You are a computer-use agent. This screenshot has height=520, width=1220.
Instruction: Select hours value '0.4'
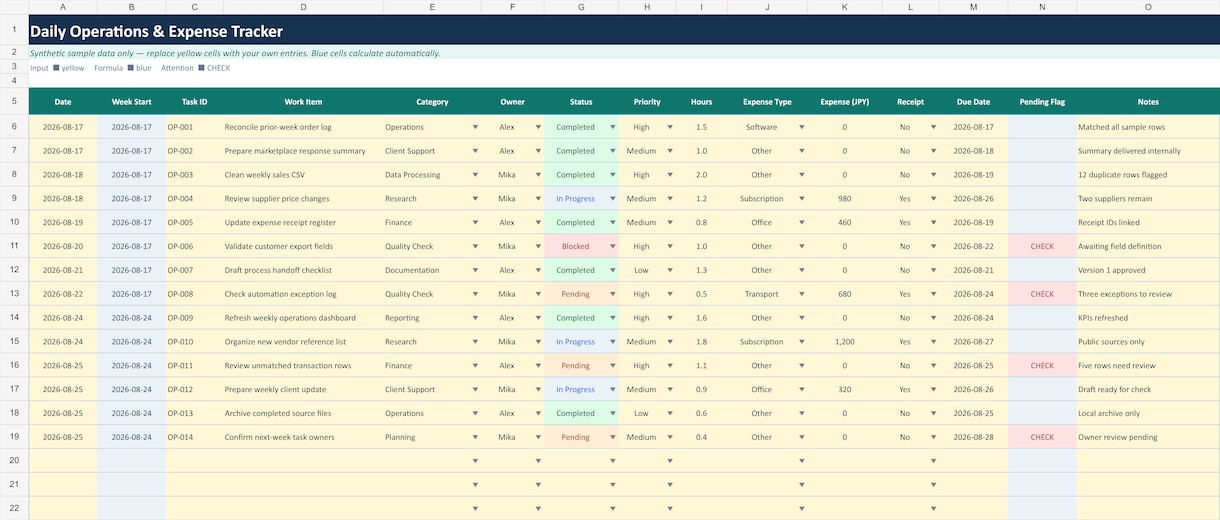(x=701, y=437)
